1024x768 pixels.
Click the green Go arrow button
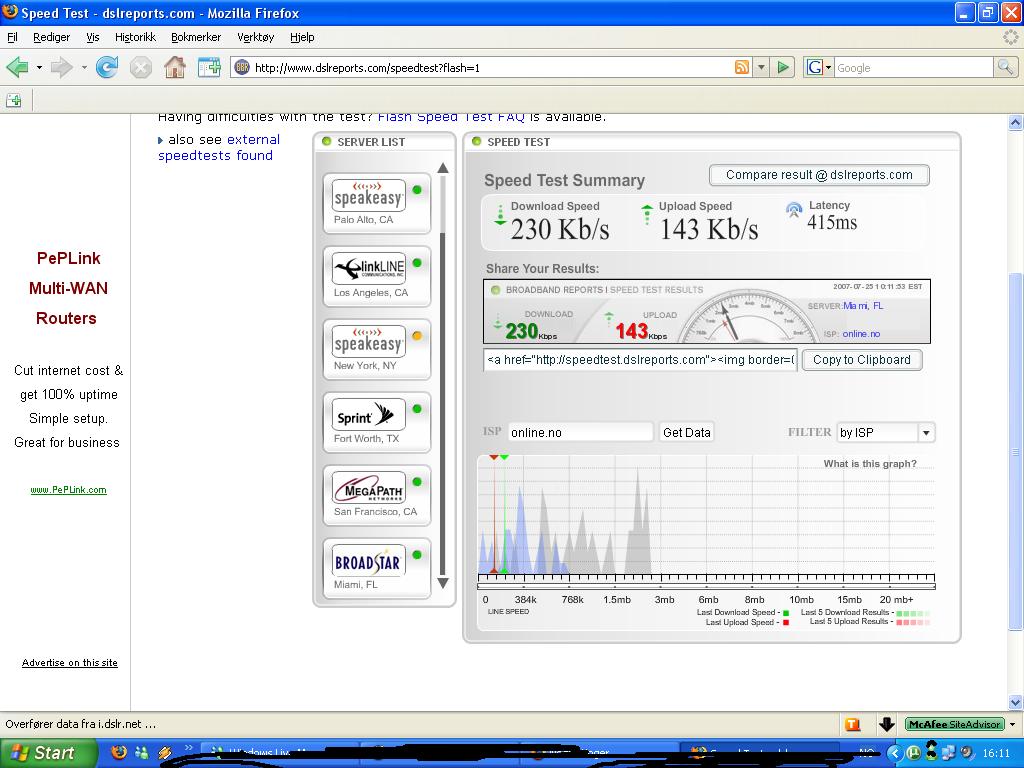(x=783, y=67)
